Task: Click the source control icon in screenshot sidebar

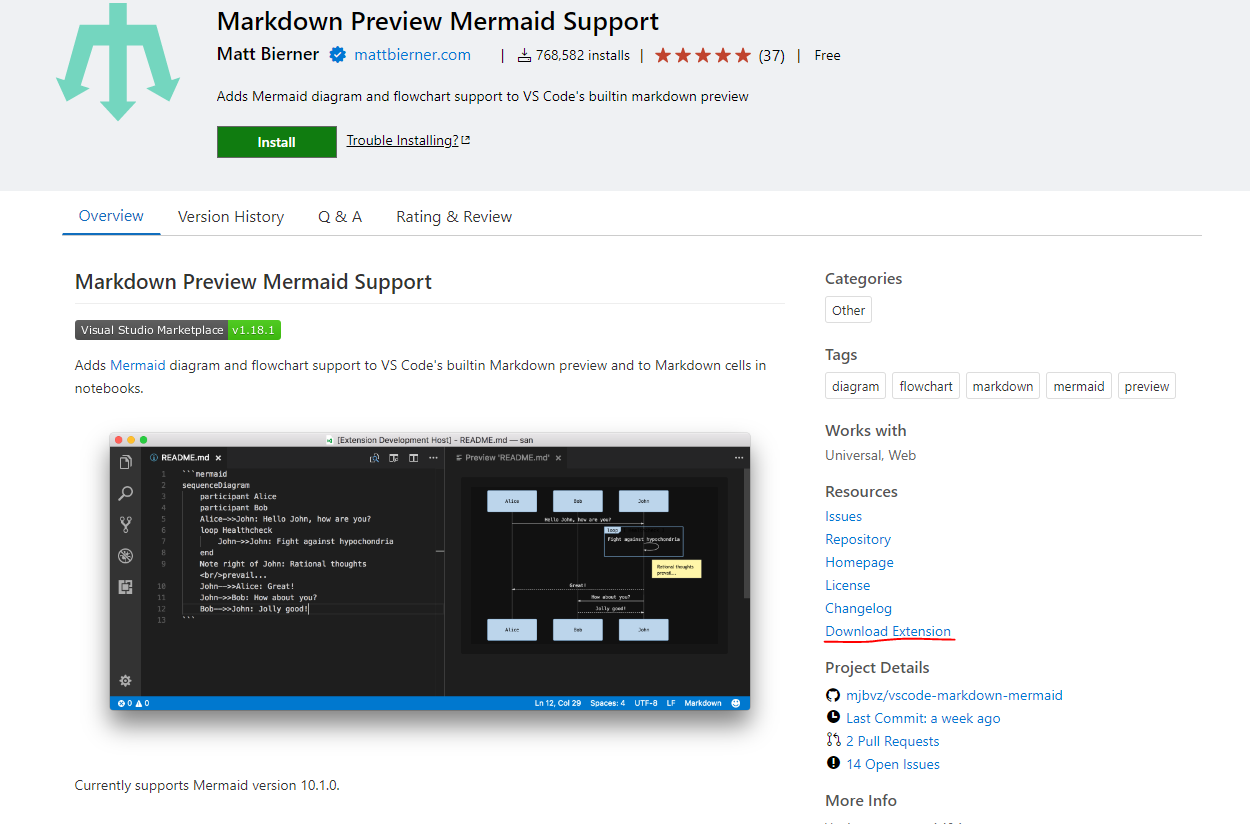Action: (x=125, y=524)
